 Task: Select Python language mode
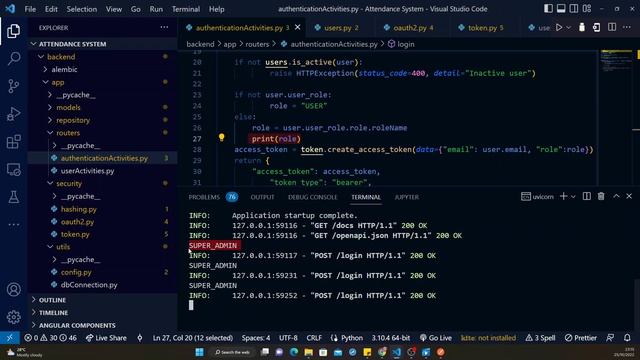pyautogui.click(x=352, y=338)
